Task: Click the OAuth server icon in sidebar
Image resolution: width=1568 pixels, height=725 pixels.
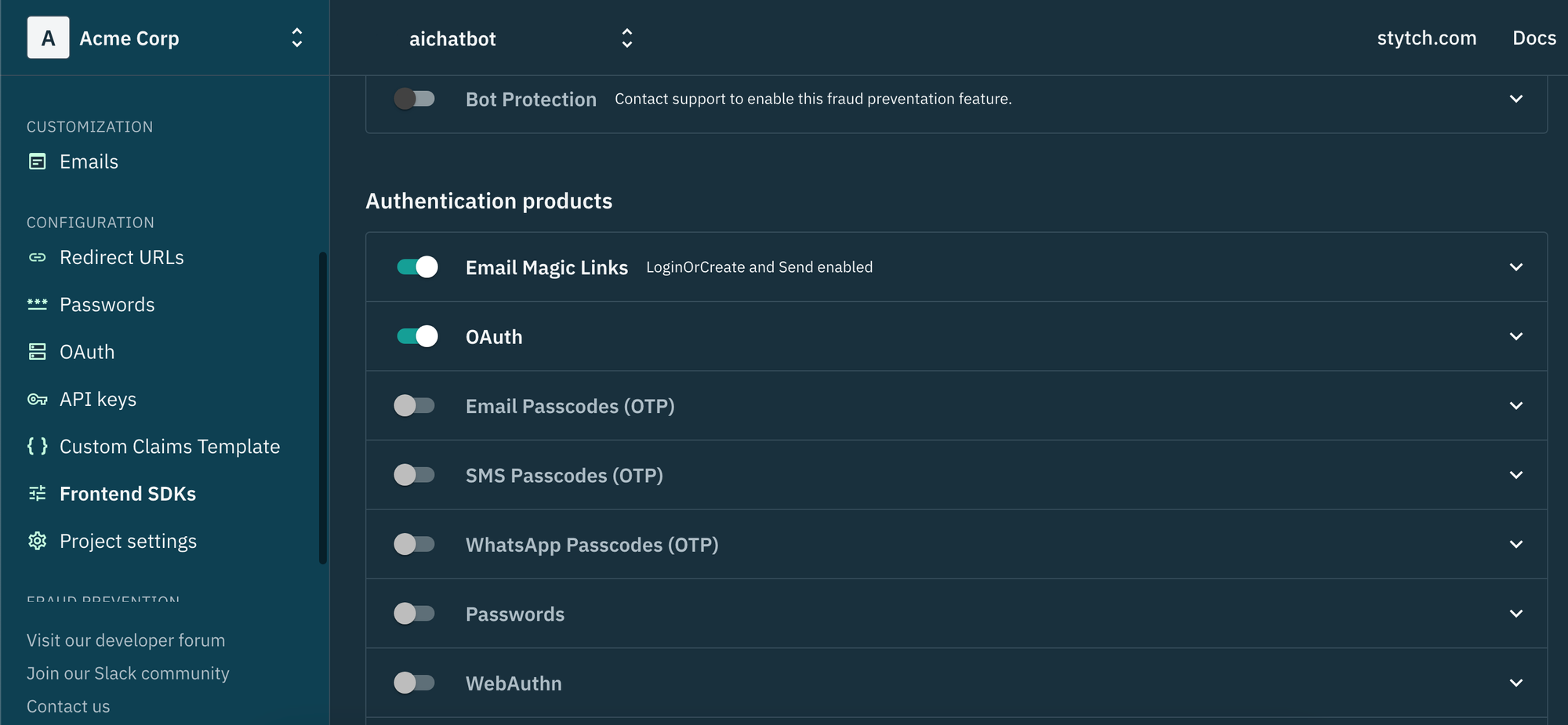Action: coord(37,352)
